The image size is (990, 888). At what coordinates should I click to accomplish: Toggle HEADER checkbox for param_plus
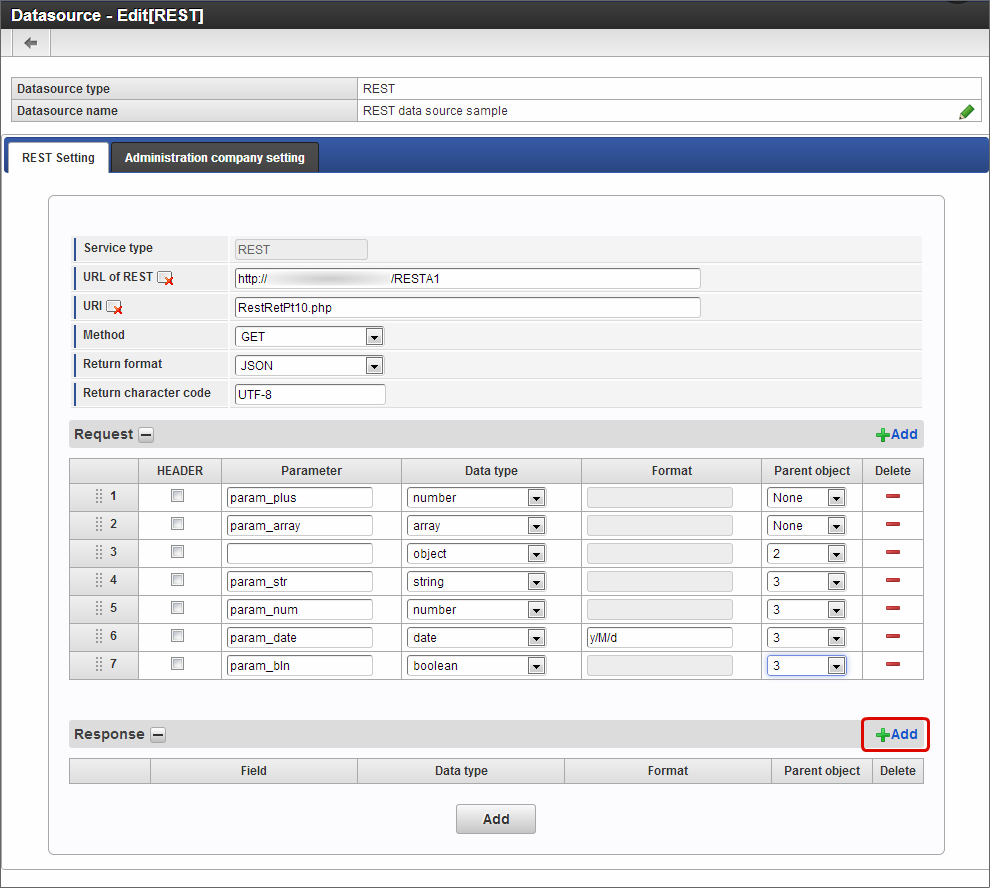click(177, 496)
